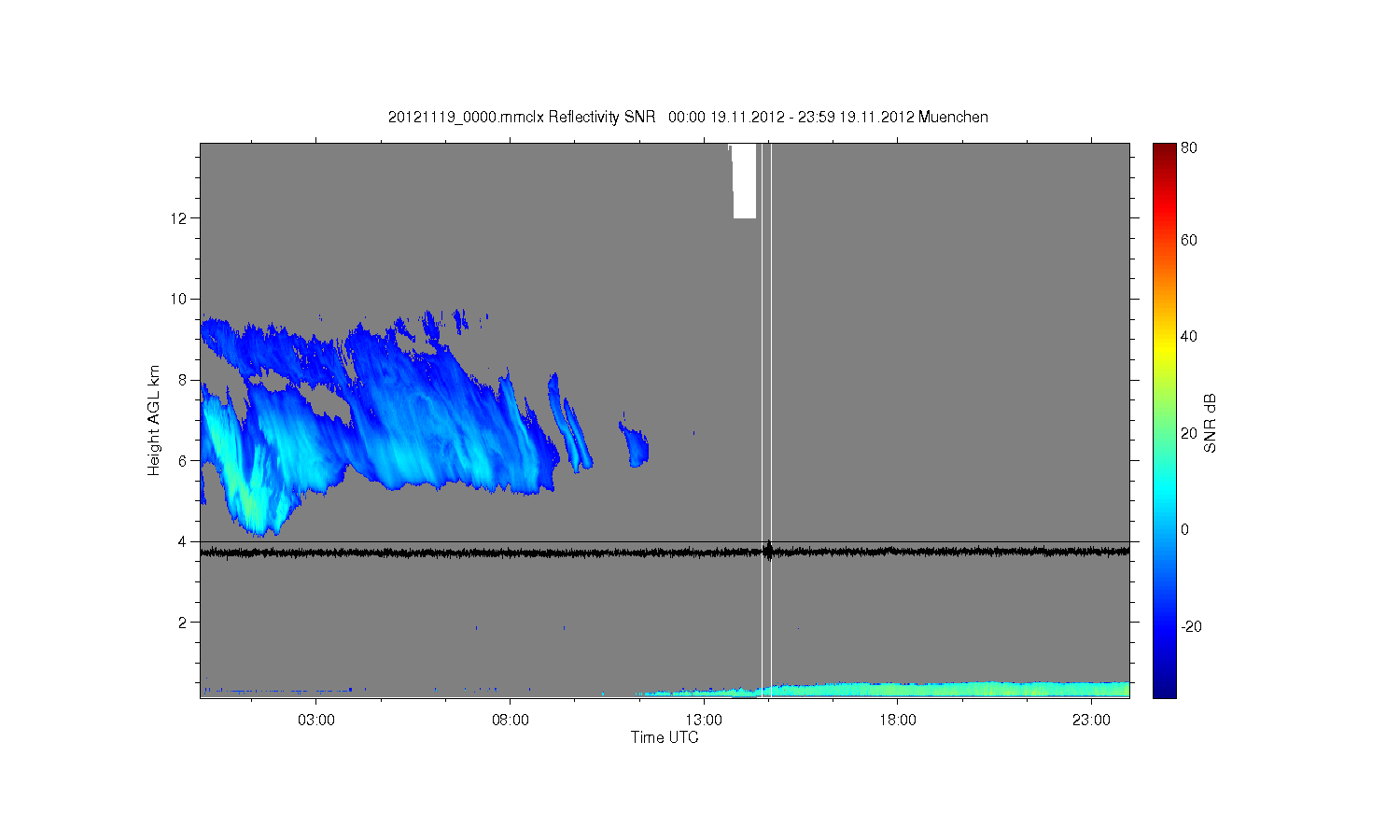The width and height of the screenshot is (1400, 840).
Task: Click the height tick label 12
Action: click(178, 218)
